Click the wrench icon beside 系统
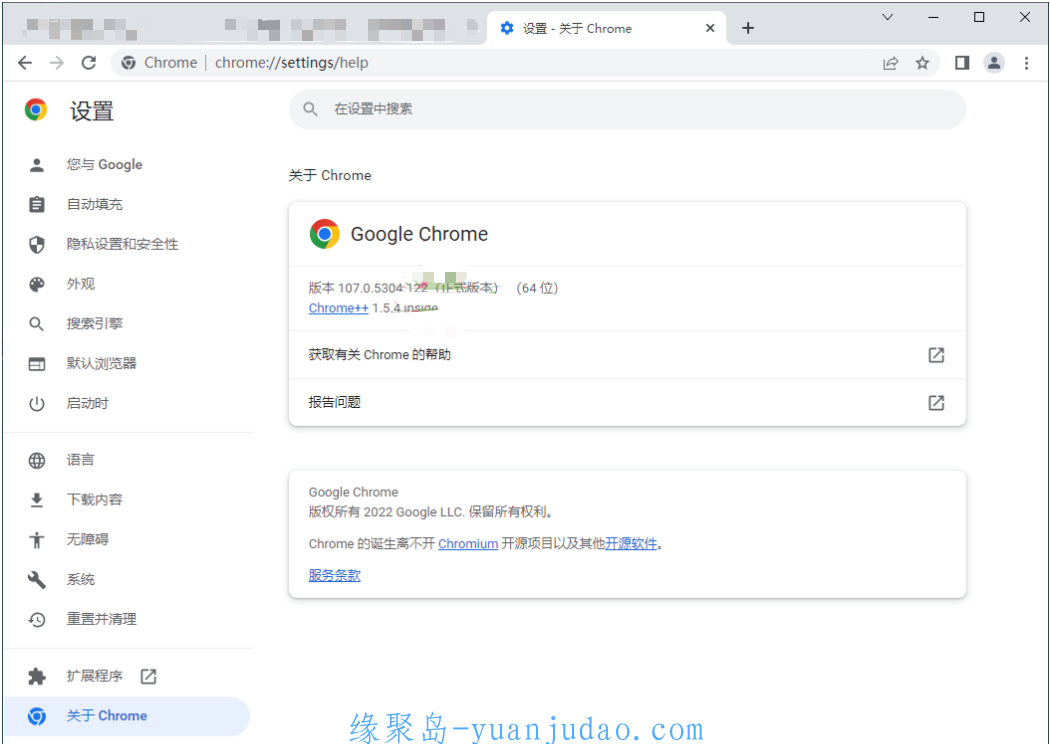This screenshot has width=1050, height=744. tap(37, 580)
